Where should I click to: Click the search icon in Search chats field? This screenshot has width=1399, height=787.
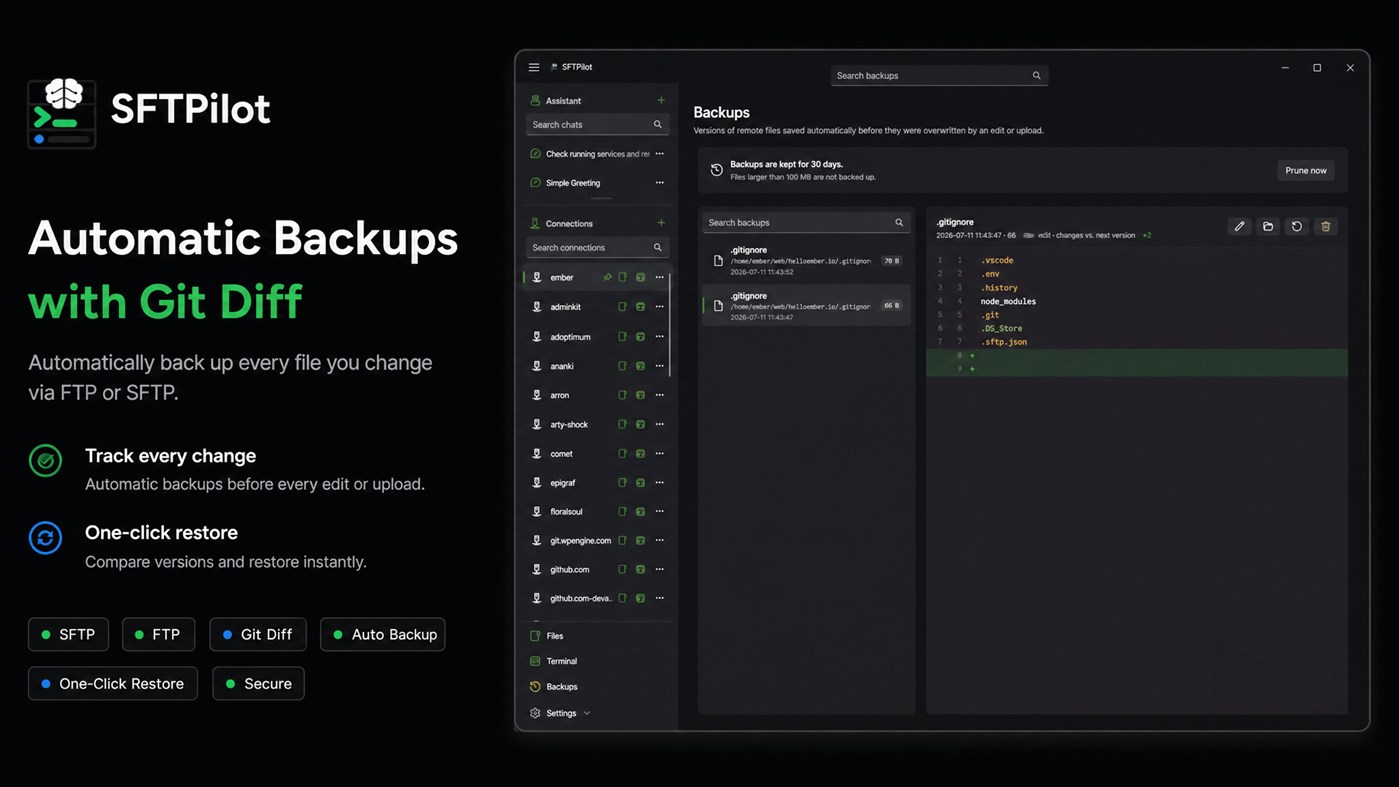658,125
